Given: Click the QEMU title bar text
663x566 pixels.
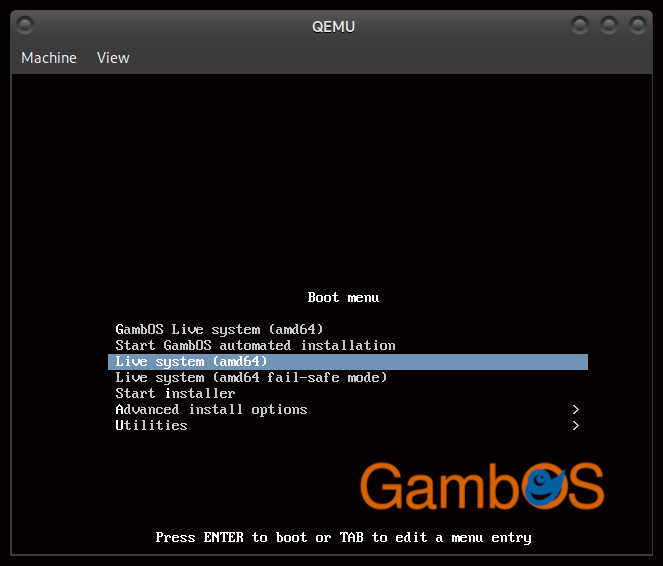Looking at the screenshot, I should point(332,25).
